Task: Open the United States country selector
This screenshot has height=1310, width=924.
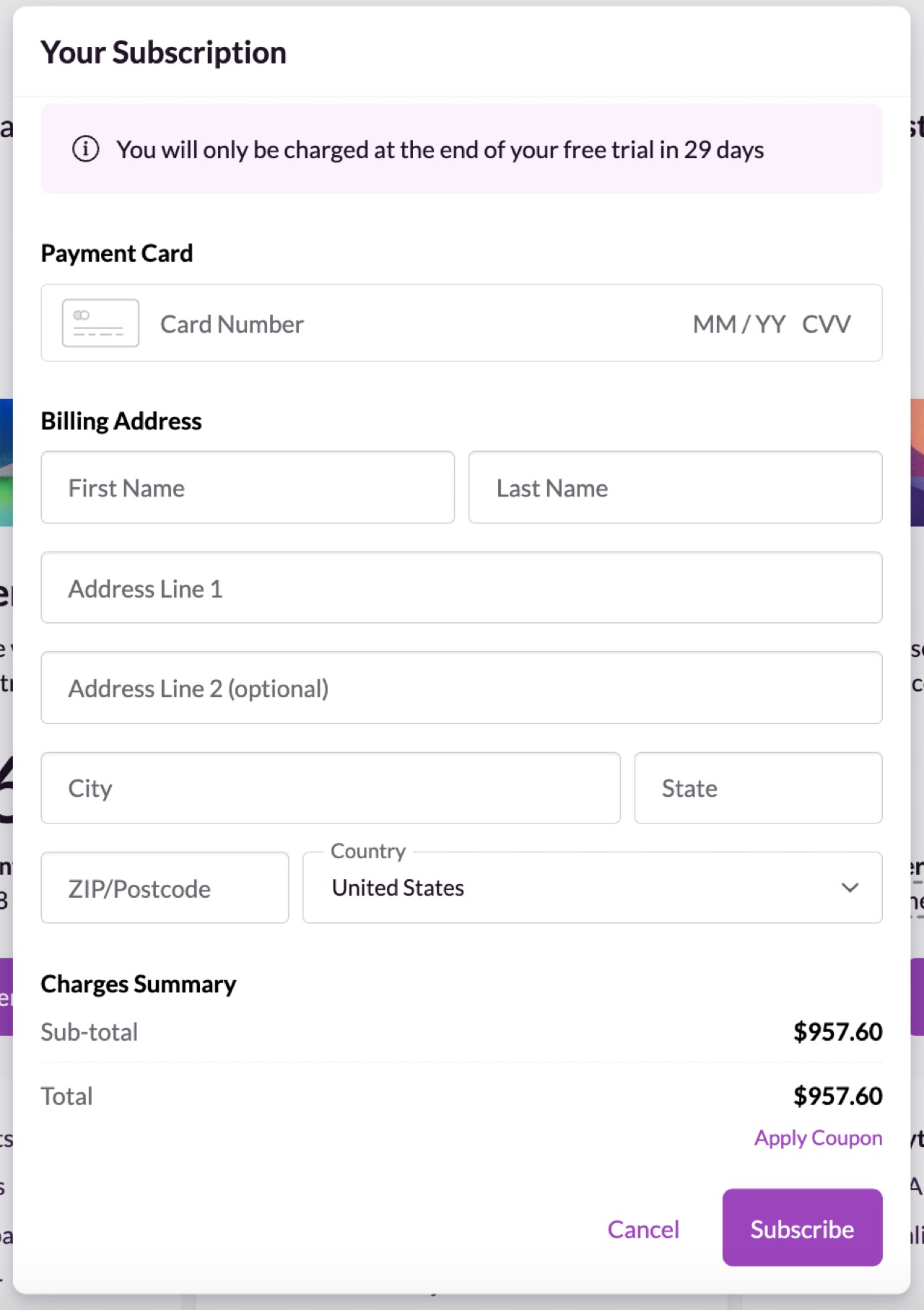Action: tap(592, 888)
